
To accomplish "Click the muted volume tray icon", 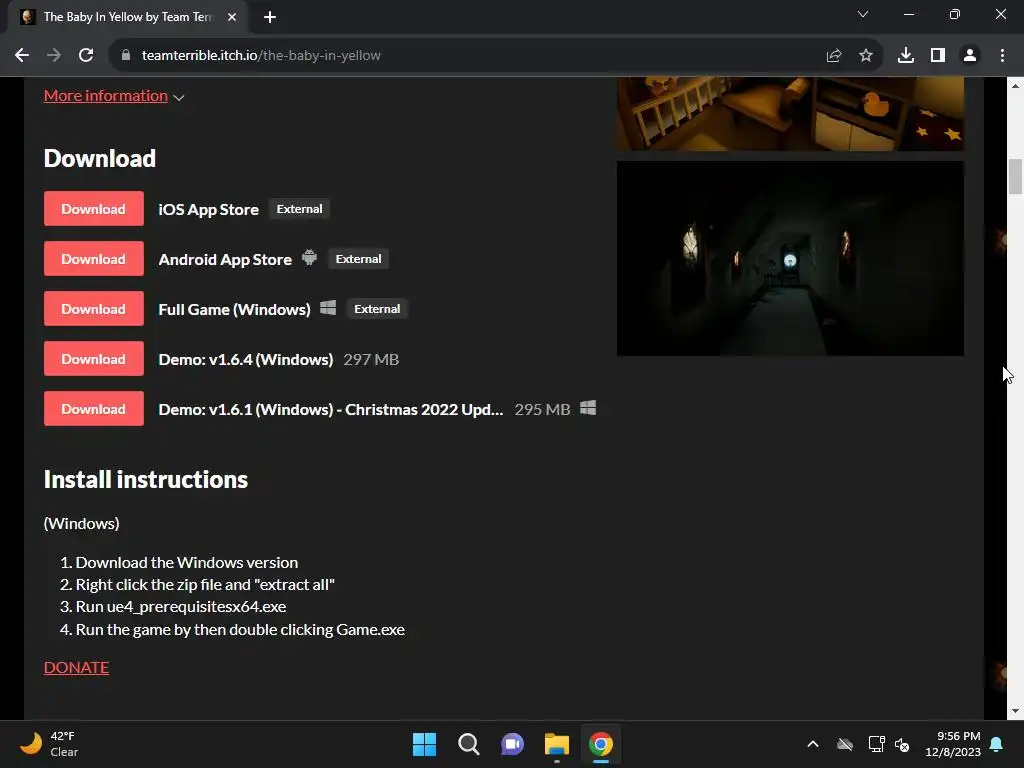I will 902,744.
